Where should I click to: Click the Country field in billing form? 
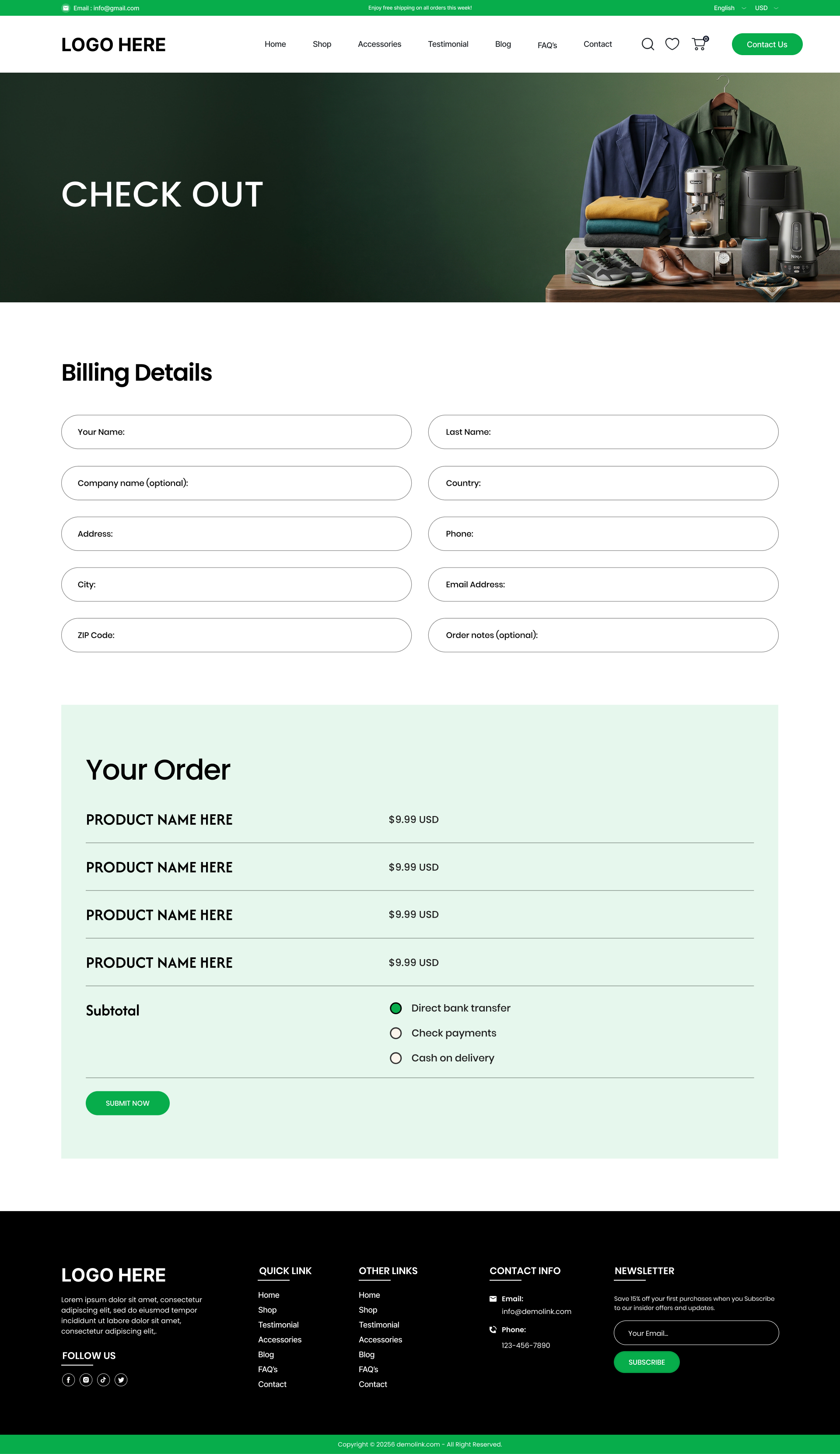603,483
